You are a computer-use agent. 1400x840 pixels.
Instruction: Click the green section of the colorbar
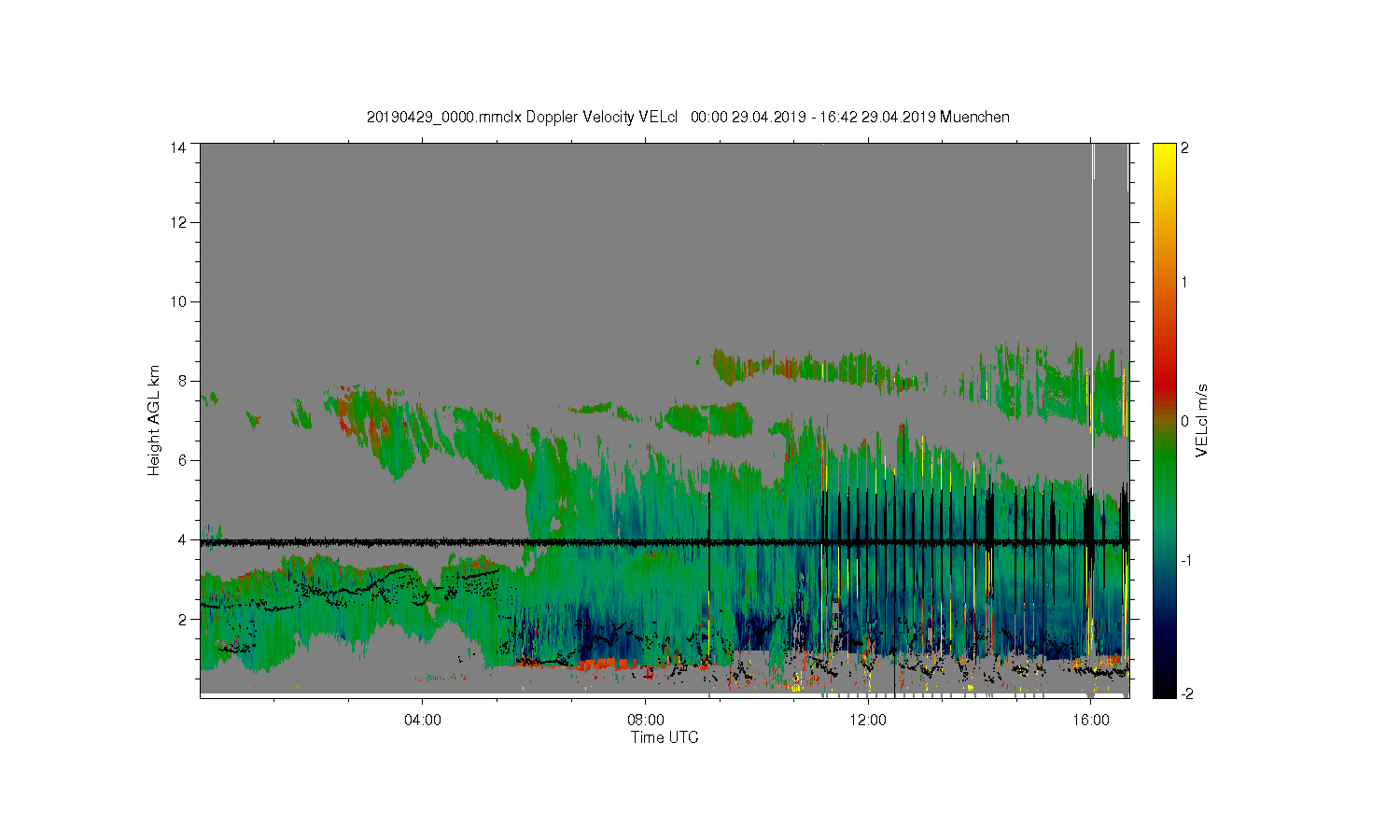tap(1164, 476)
